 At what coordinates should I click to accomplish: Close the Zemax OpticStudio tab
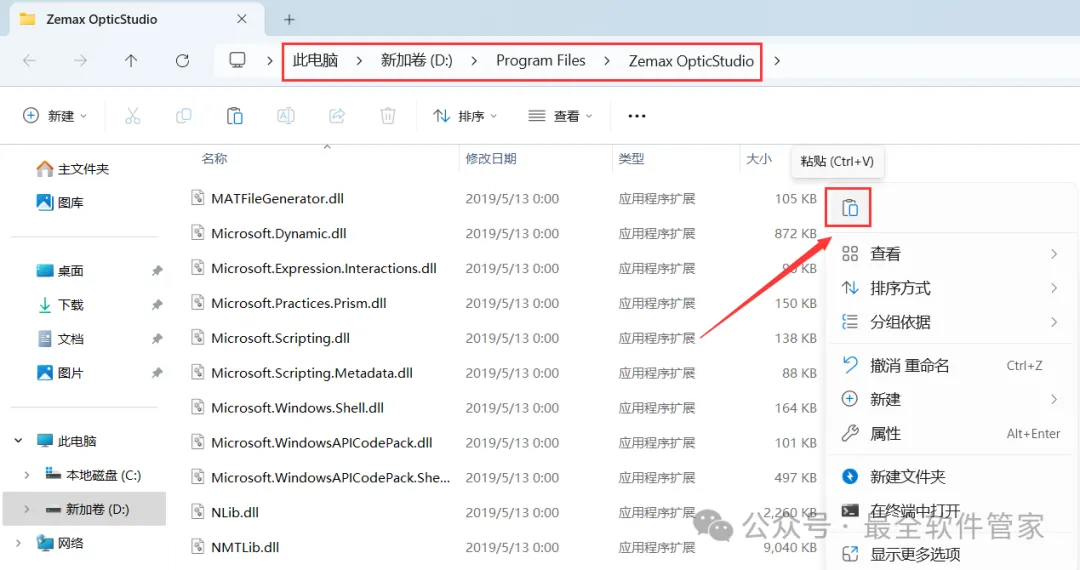(x=242, y=19)
